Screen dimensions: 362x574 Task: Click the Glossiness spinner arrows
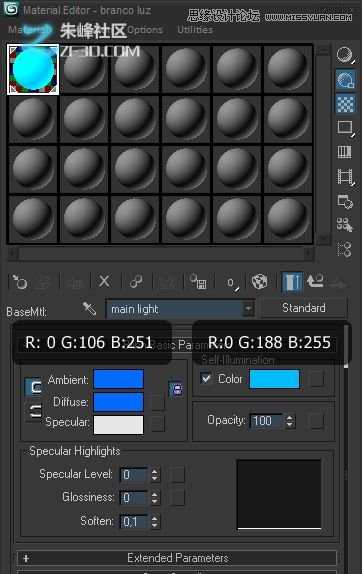pyautogui.click(x=155, y=498)
